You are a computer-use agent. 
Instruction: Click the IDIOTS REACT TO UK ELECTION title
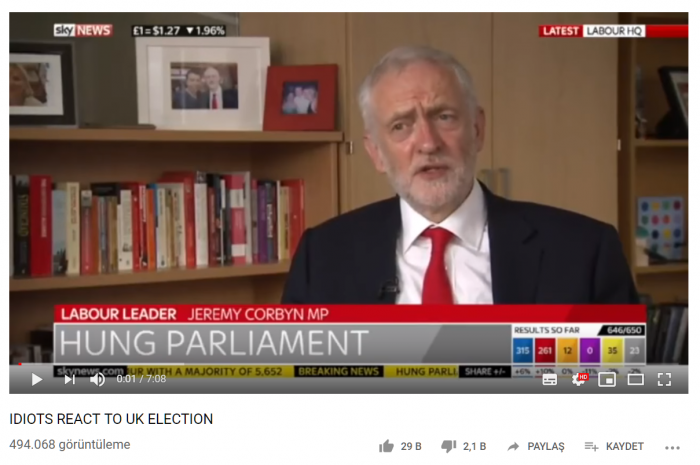pyautogui.click(x=111, y=419)
